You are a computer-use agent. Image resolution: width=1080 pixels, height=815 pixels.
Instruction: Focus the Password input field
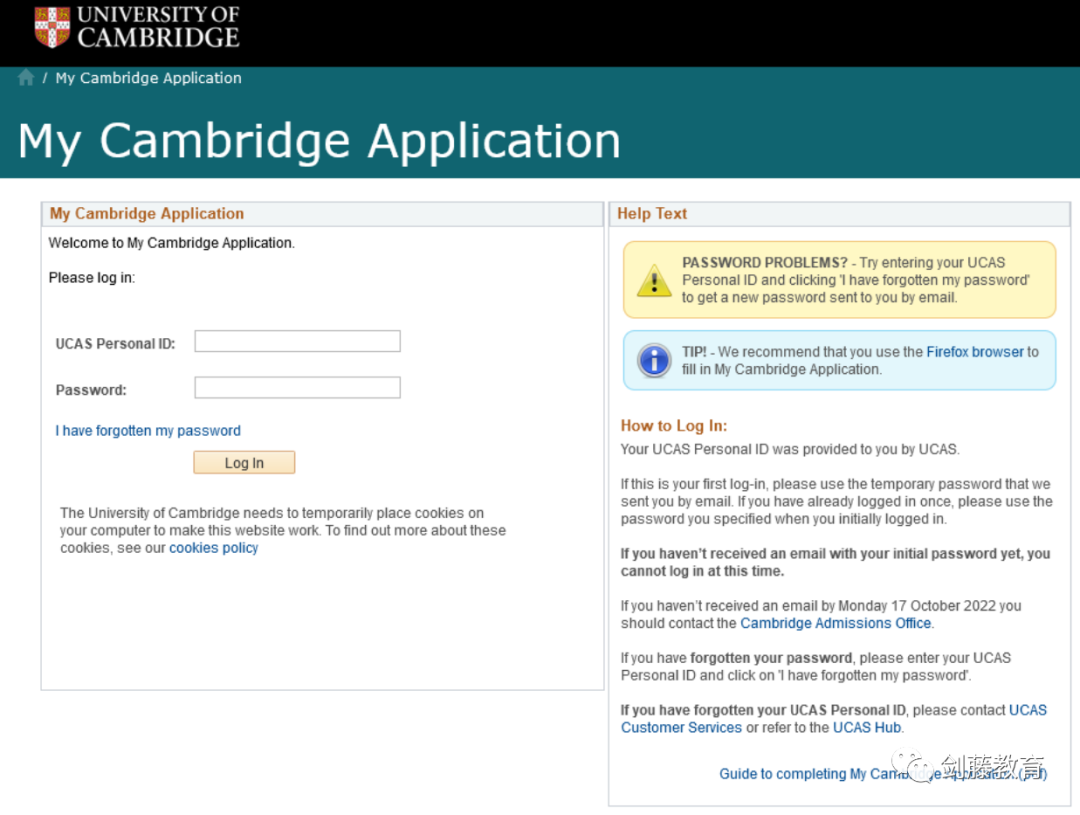[298, 387]
